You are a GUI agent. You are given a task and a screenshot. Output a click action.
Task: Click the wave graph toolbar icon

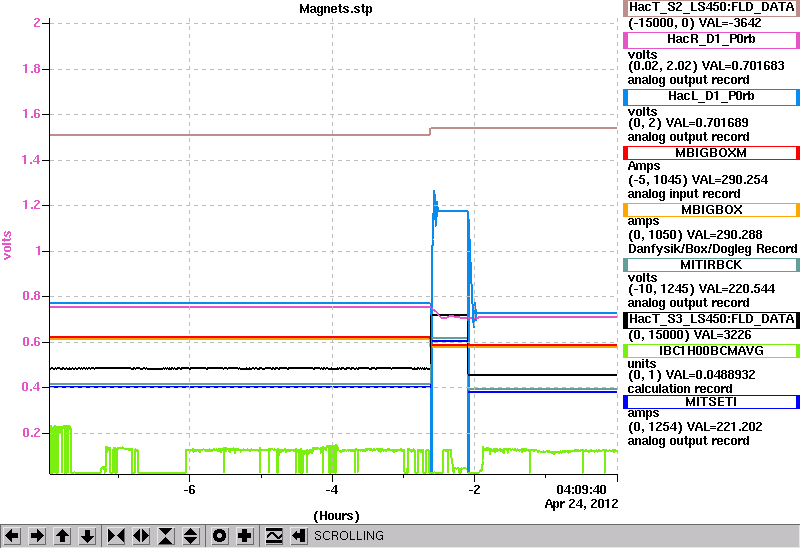274,536
